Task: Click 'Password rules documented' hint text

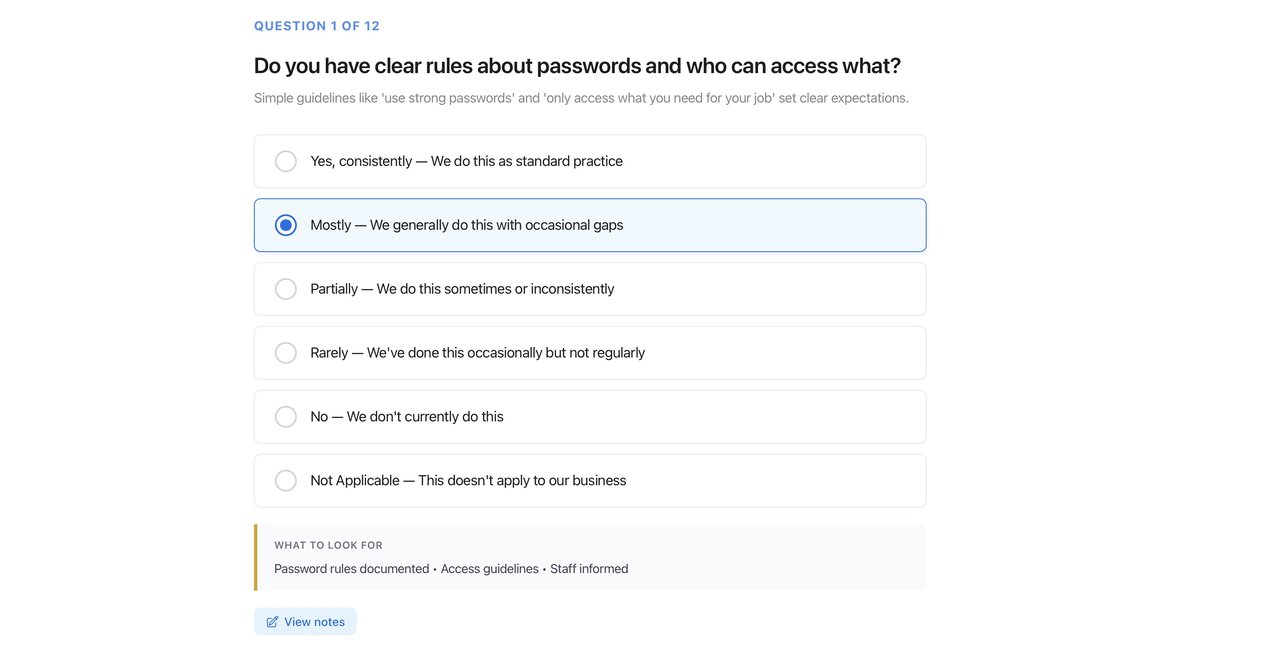Action: click(350, 567)
